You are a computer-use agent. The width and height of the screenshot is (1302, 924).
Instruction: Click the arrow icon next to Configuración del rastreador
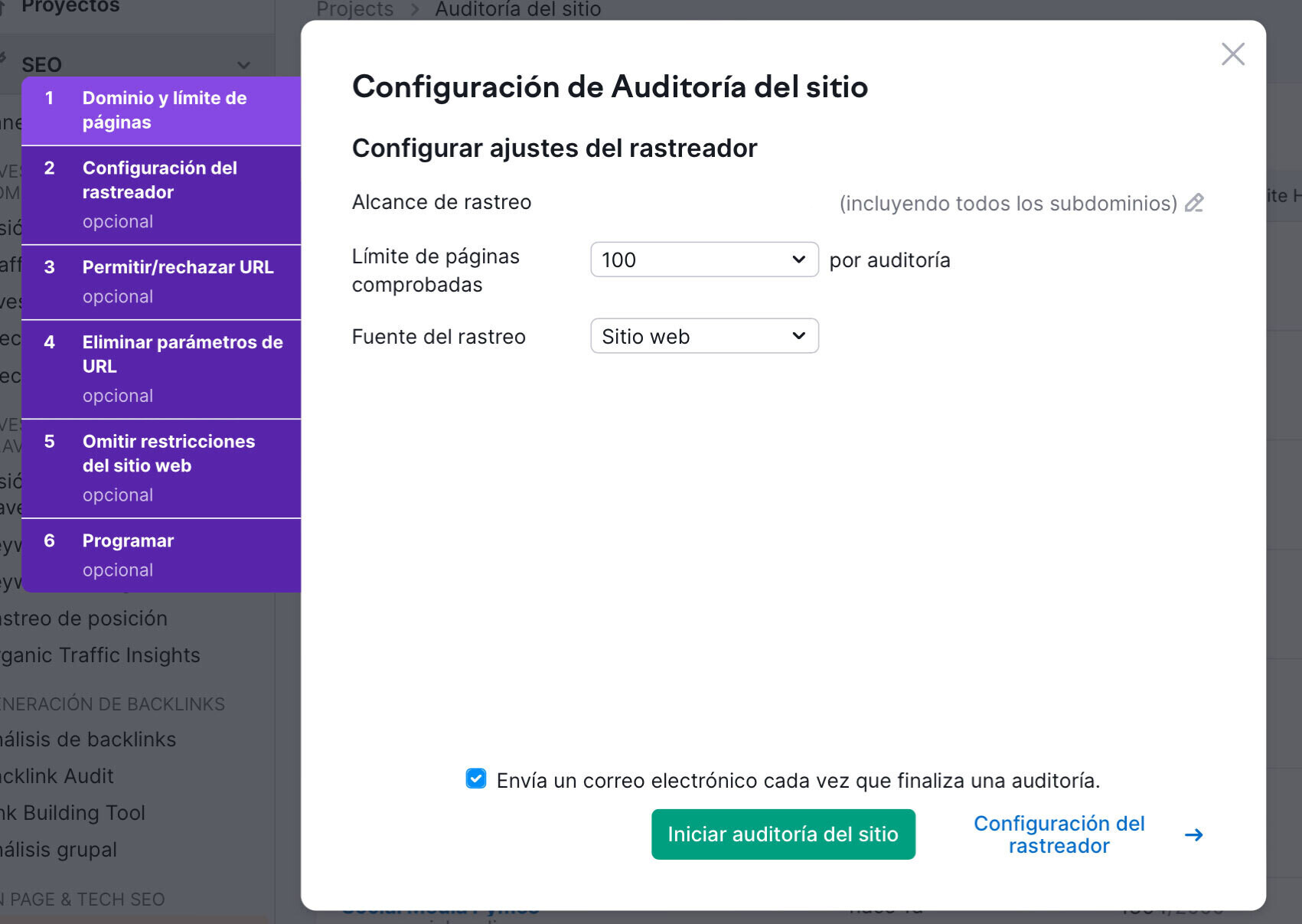[x=1193, y=834]
